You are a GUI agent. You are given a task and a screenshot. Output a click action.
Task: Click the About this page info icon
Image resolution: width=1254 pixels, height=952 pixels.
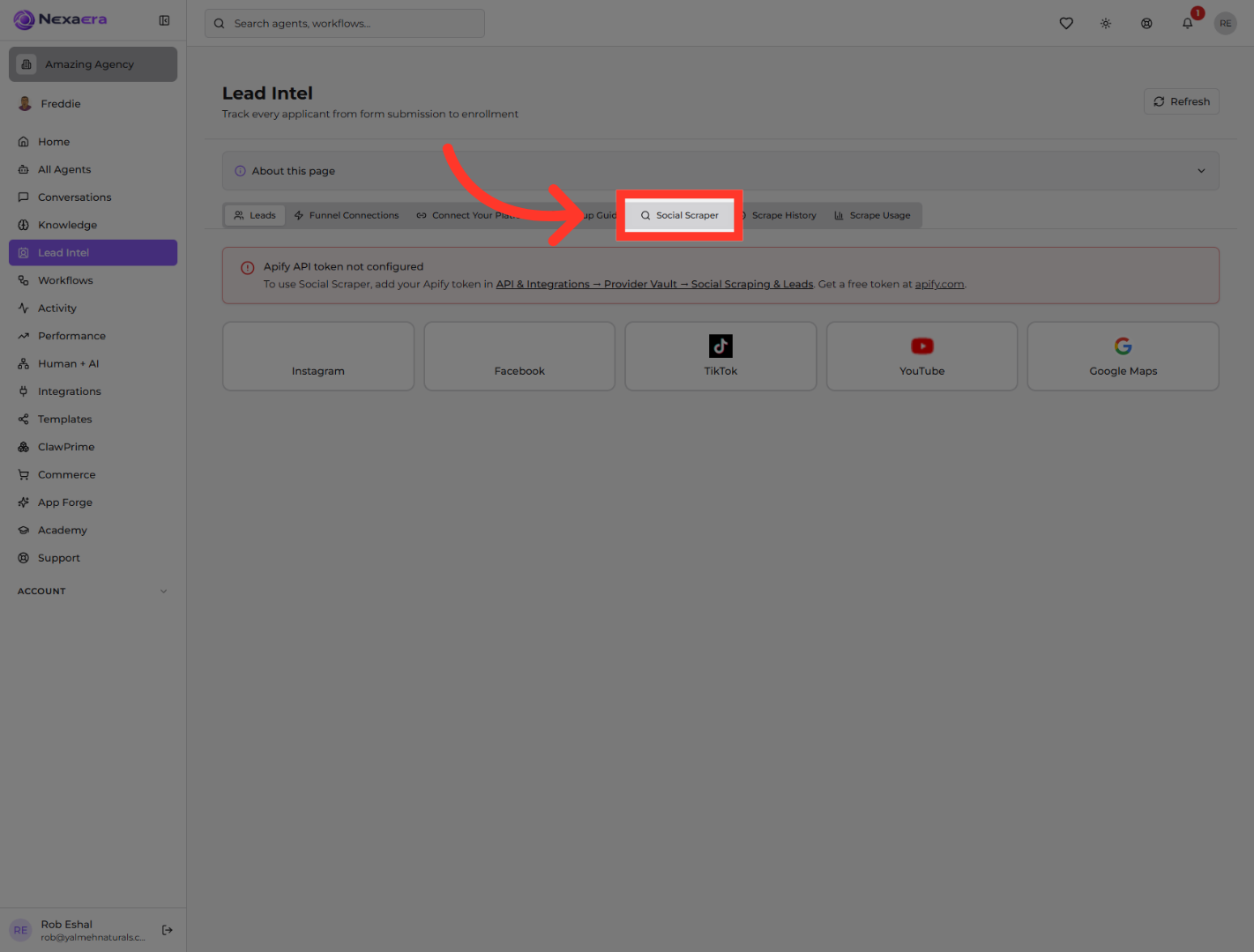(240, 171)
